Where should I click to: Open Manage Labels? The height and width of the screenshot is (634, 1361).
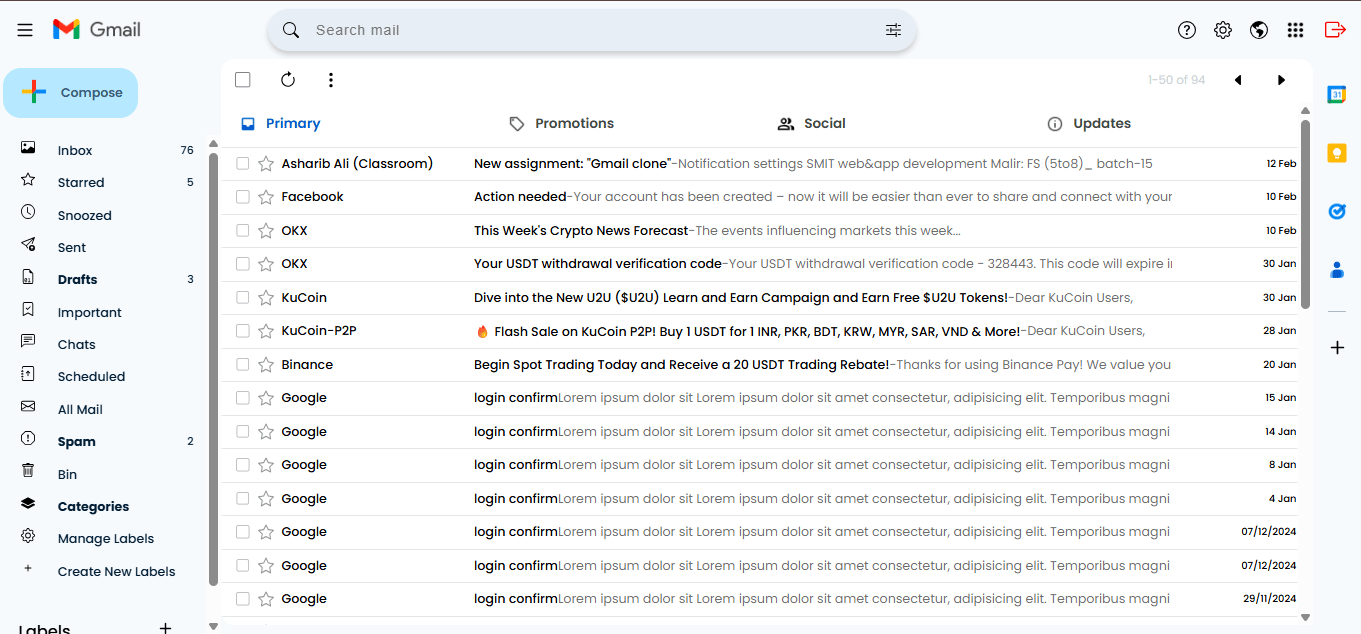pyautogui.click(x=106, y=538)
